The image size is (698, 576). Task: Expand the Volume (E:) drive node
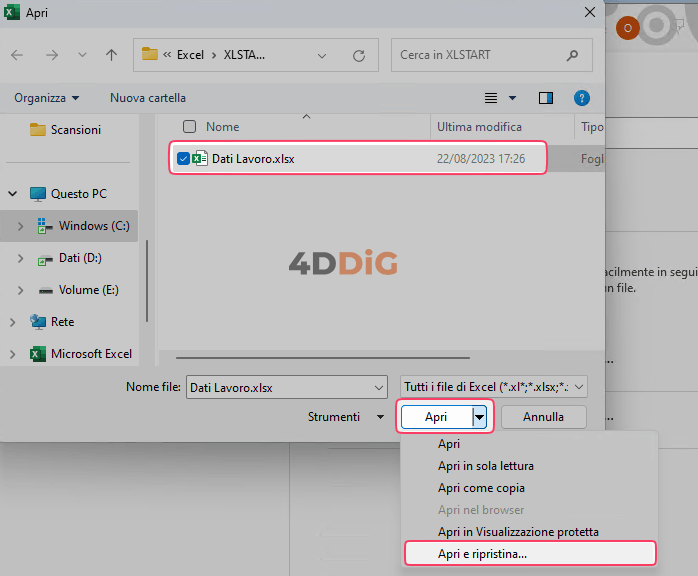(20, 290)
